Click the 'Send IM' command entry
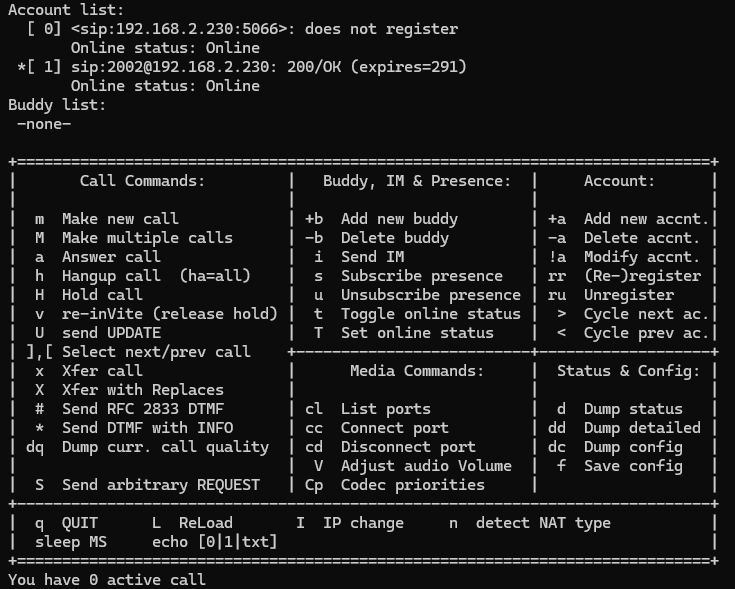Viewport: 735px width, 589px height. 372,257
